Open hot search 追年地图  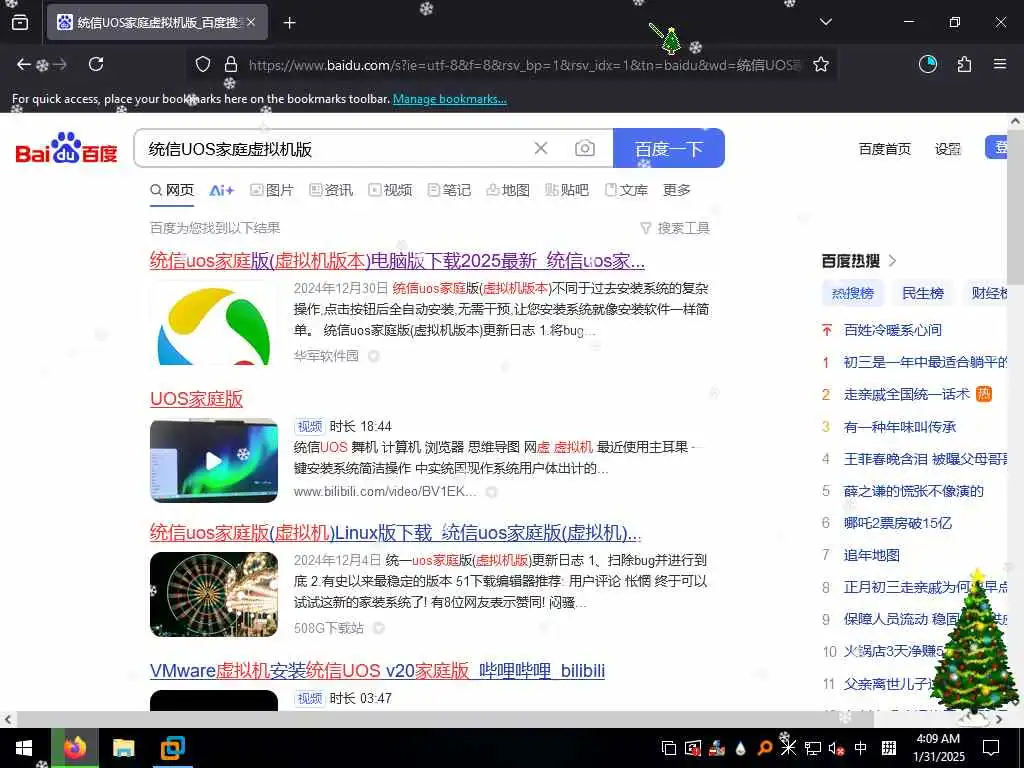pyautogui.click(x=871, y=555)
